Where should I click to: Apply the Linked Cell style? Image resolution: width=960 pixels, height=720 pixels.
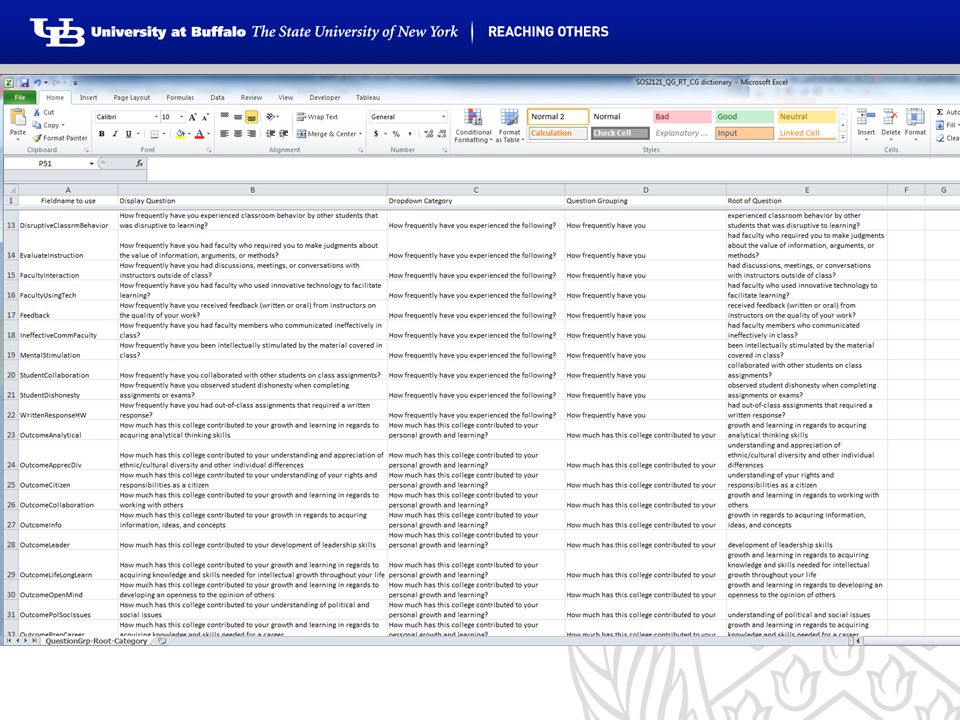point(806,133)
